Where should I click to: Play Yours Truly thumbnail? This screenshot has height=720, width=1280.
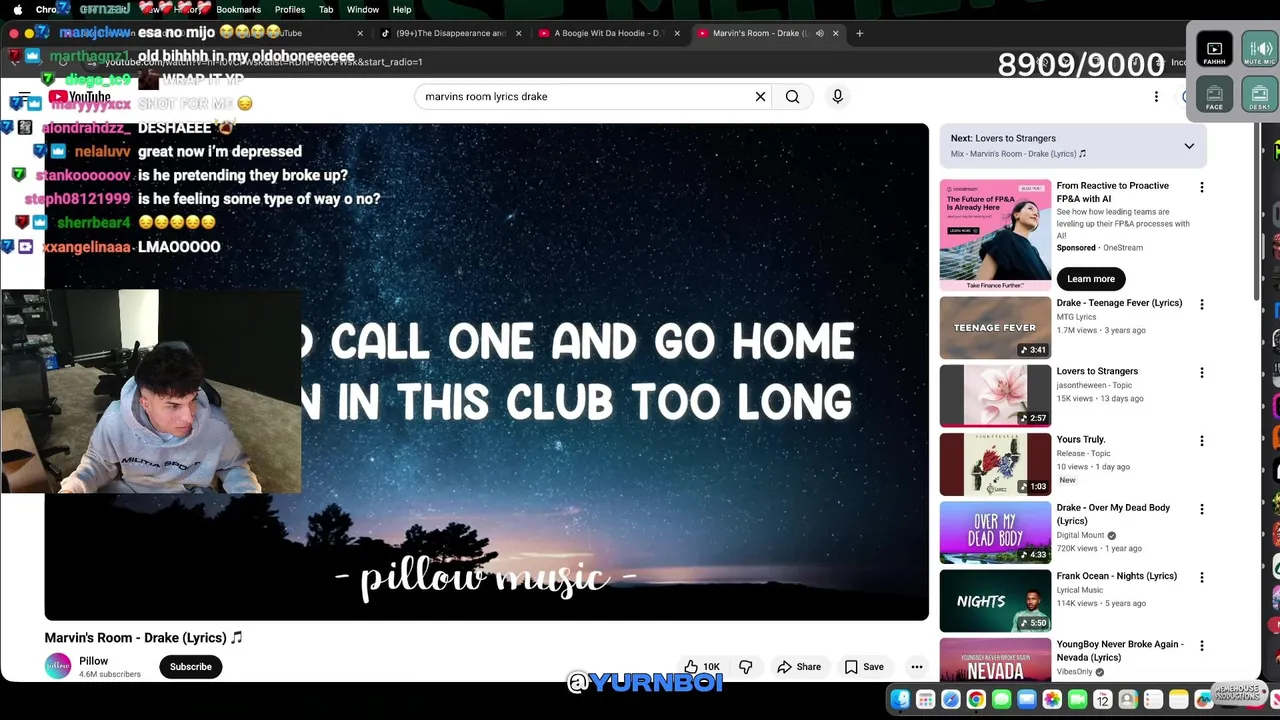point(995,464)
